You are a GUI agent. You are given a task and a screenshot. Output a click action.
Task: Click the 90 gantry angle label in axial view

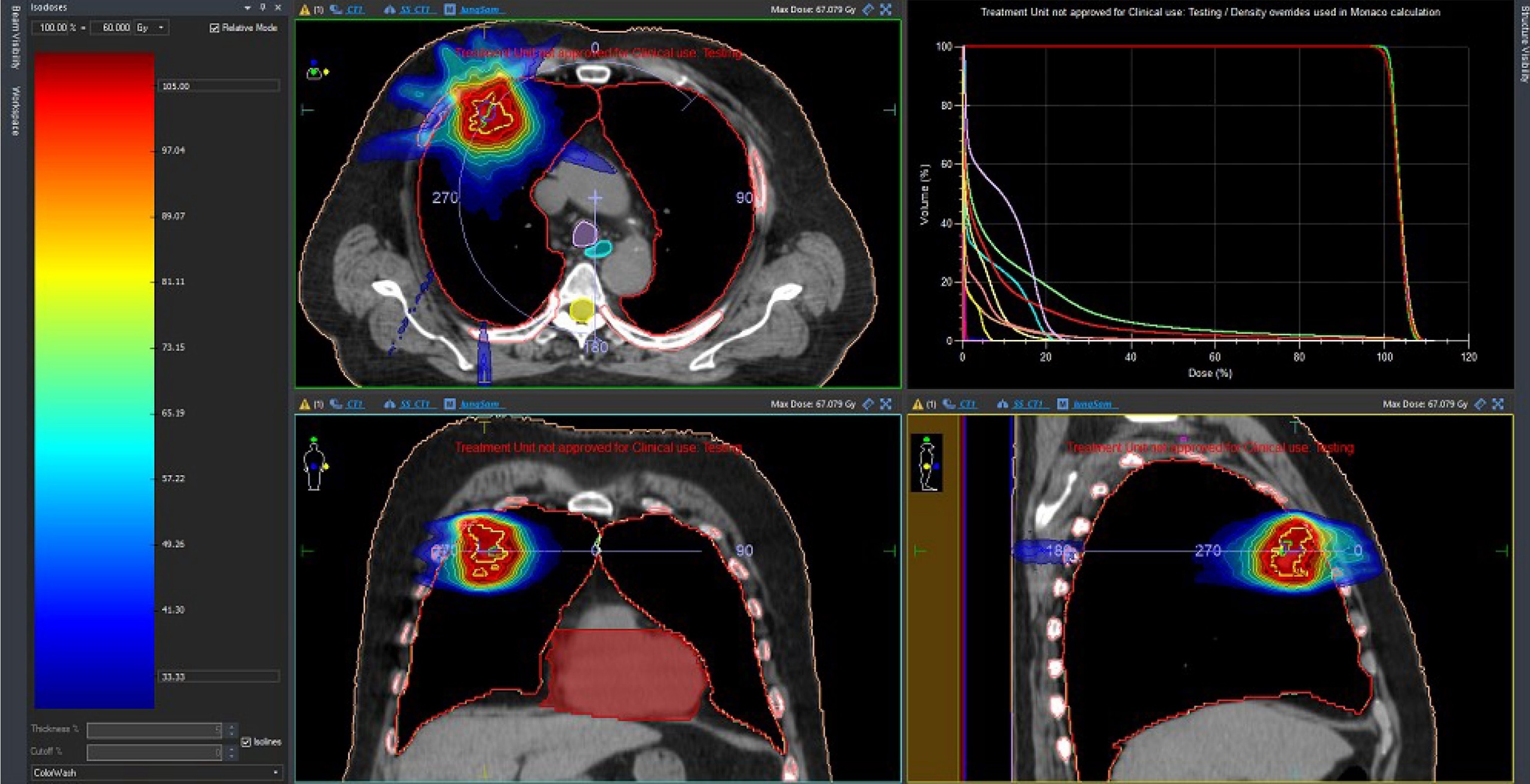coord(744,198)
